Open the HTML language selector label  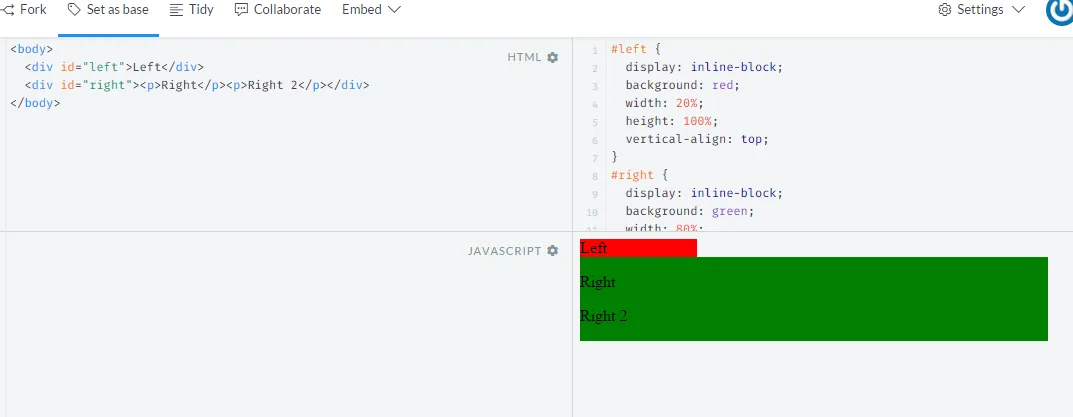(x=524, y=58)
